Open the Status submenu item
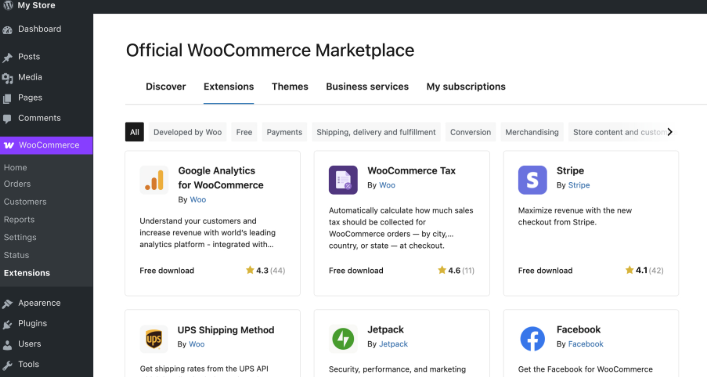707x377 pixels. coord(16,255)
